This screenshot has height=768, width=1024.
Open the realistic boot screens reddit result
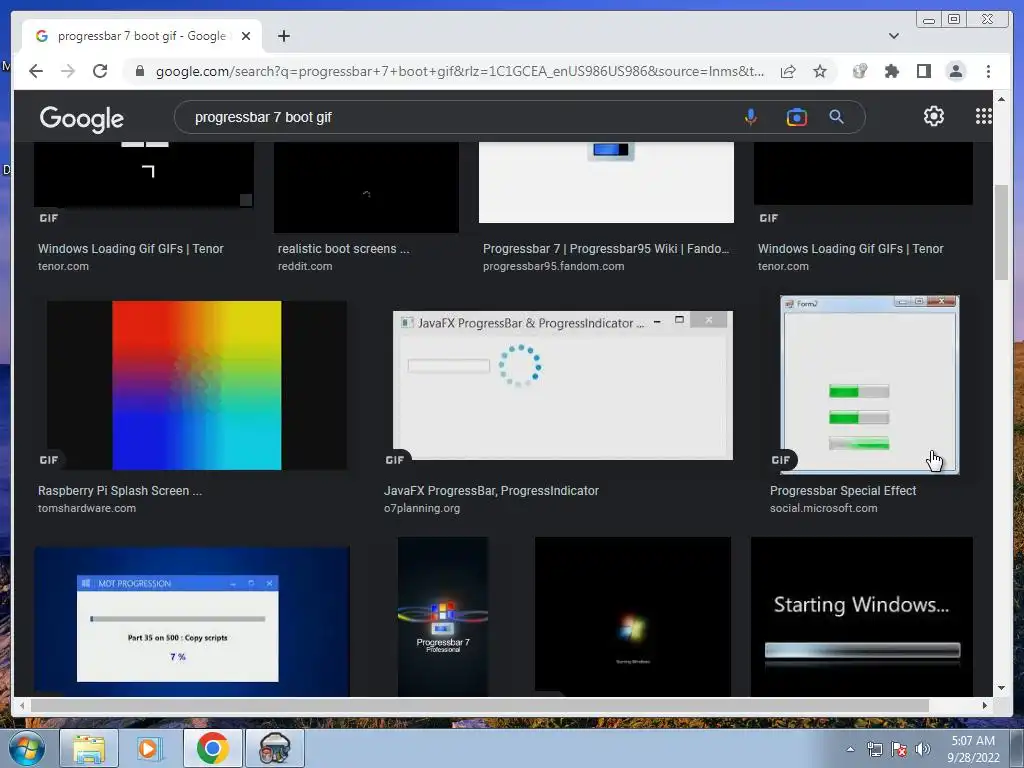pos(344,249)
